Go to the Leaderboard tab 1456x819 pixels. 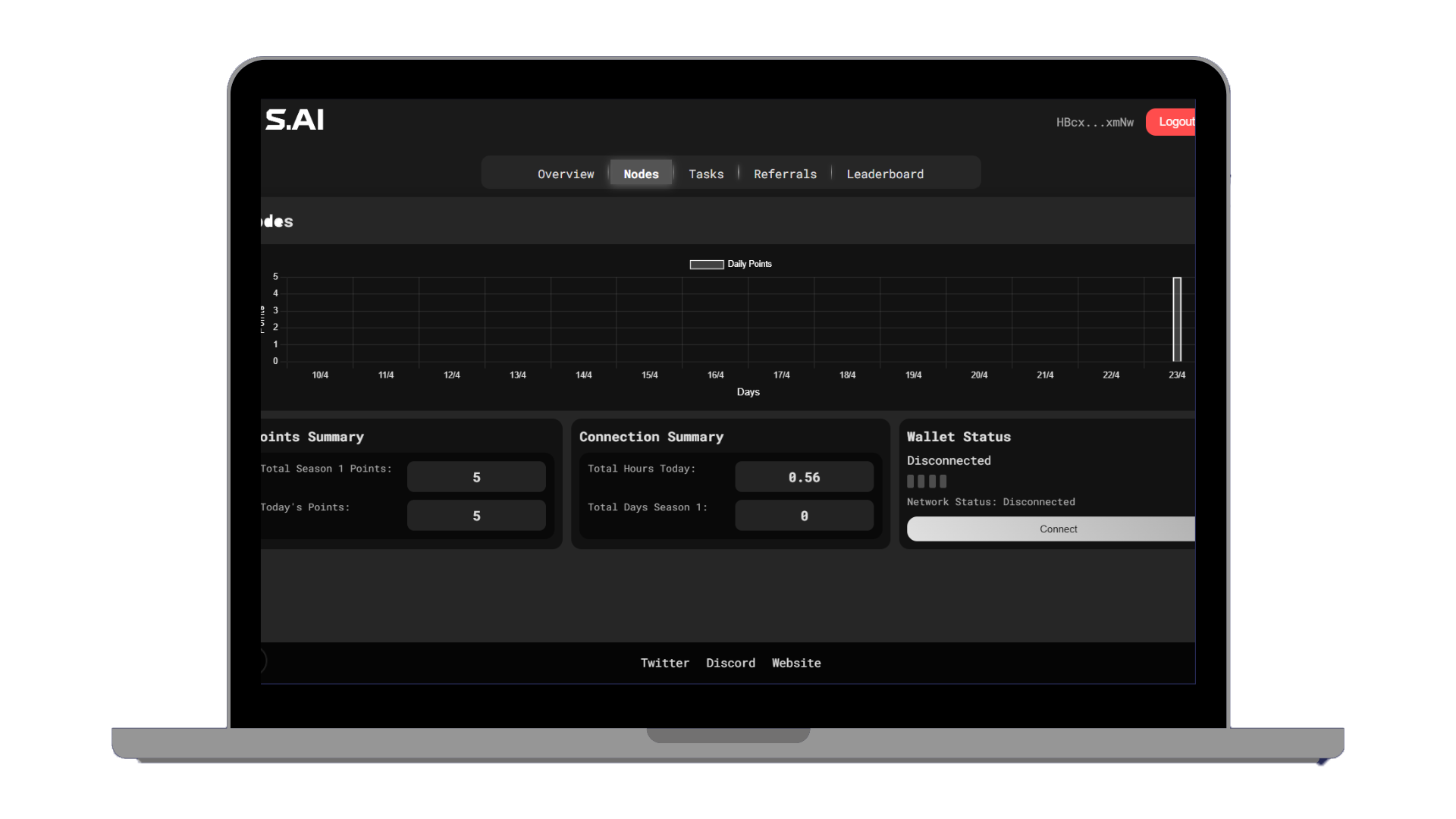pyautogui.click(x=885, y=174)
